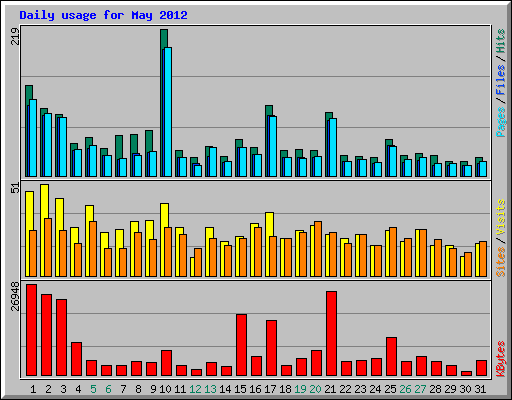Select the Pages/Files/Hits legend label
Screen dimensions: 512x400
click(500, 83)
